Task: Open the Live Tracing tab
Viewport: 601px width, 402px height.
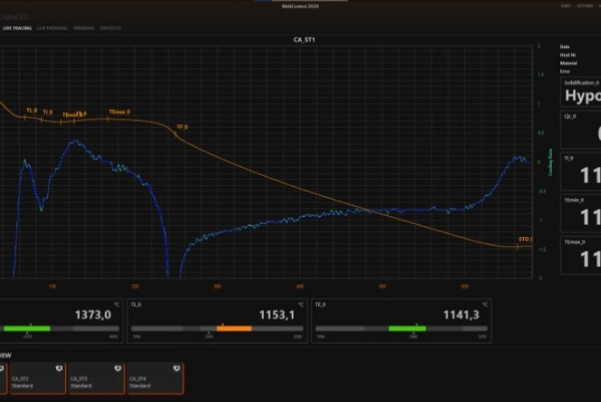Action: (17, 28)
